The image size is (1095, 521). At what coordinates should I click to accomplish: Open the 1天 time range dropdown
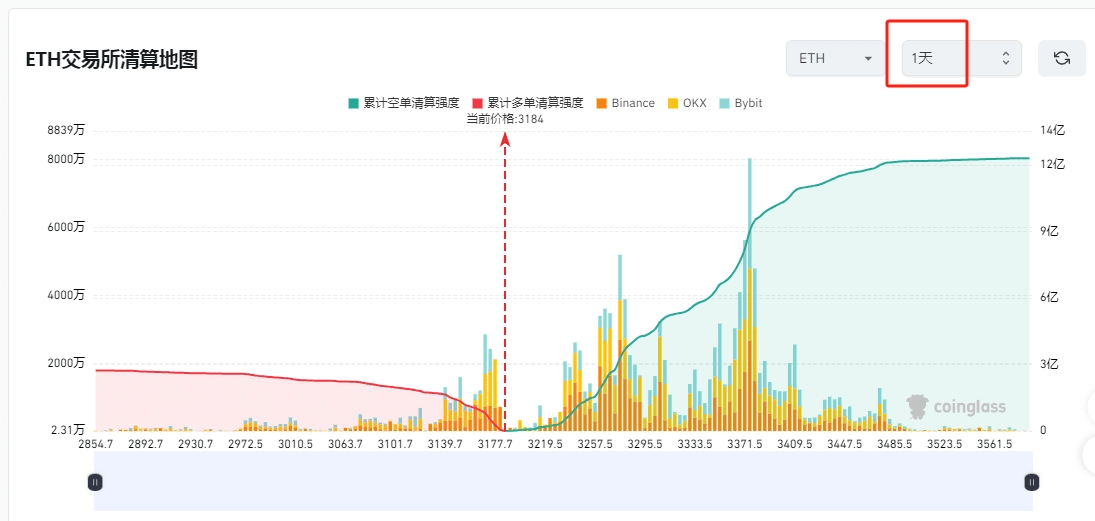[x=960, y=59]
